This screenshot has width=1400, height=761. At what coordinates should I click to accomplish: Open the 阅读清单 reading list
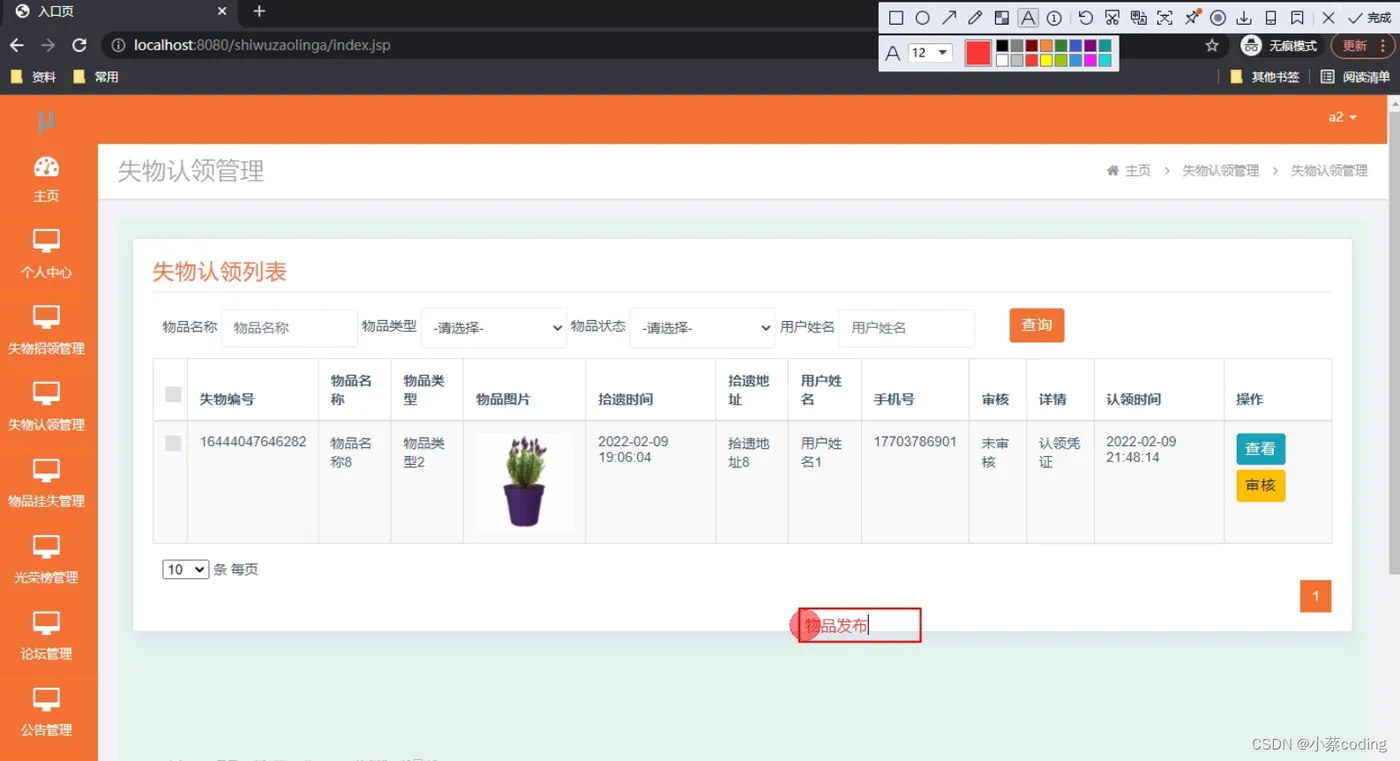[x=1355, y=77]
